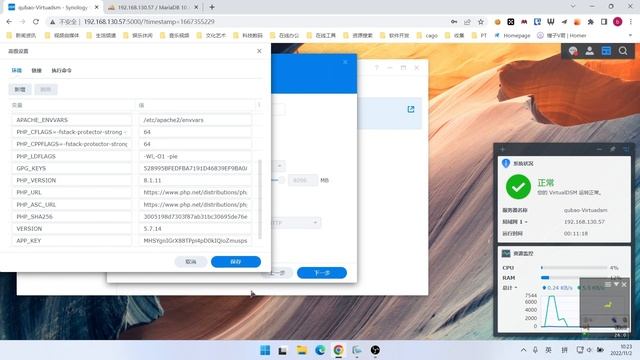This screenshot has height=360, width=640.
Task: Reload the current browser page
Action: coord(36,22)
